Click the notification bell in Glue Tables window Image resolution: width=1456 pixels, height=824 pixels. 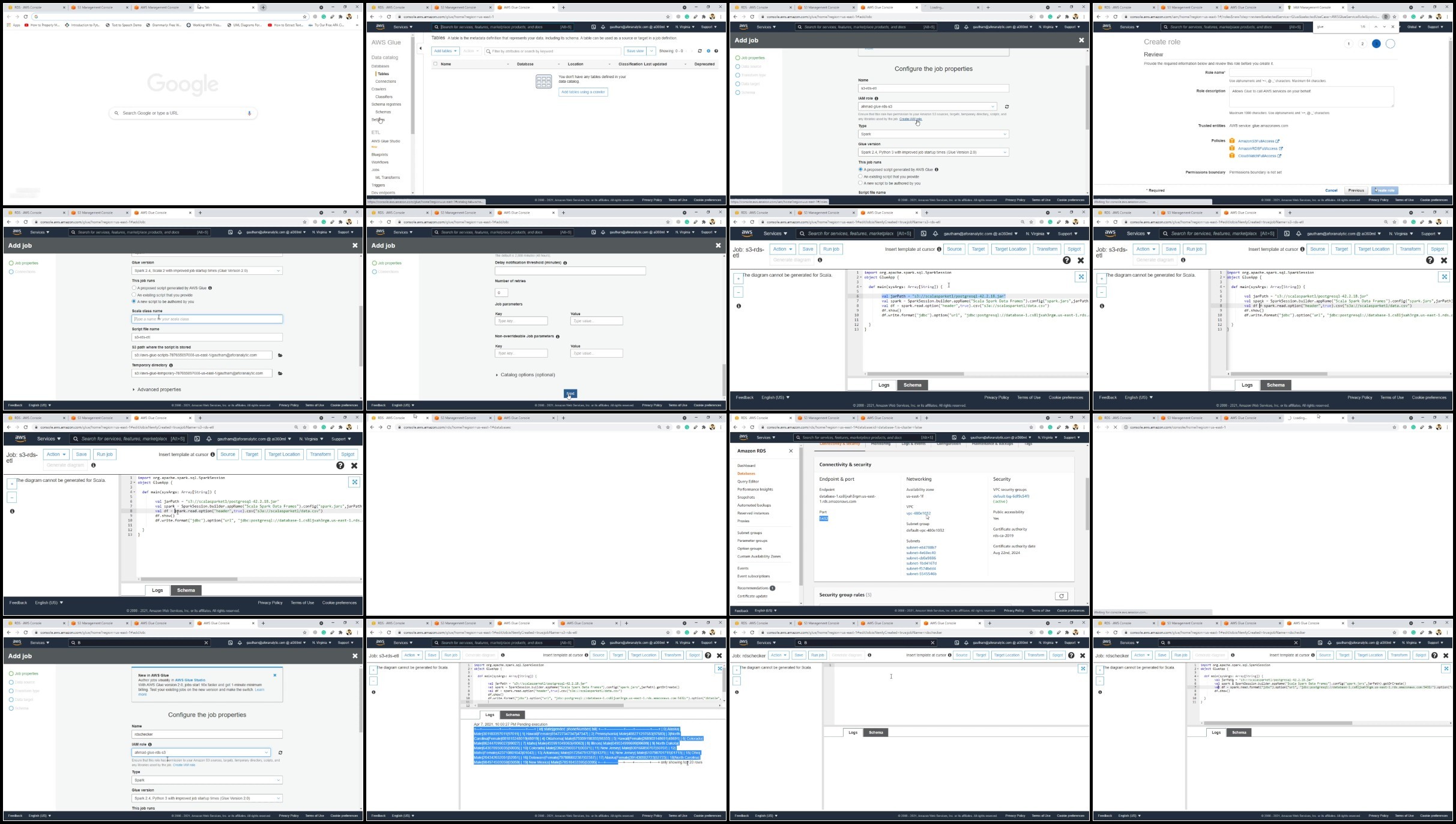[603, 27]
